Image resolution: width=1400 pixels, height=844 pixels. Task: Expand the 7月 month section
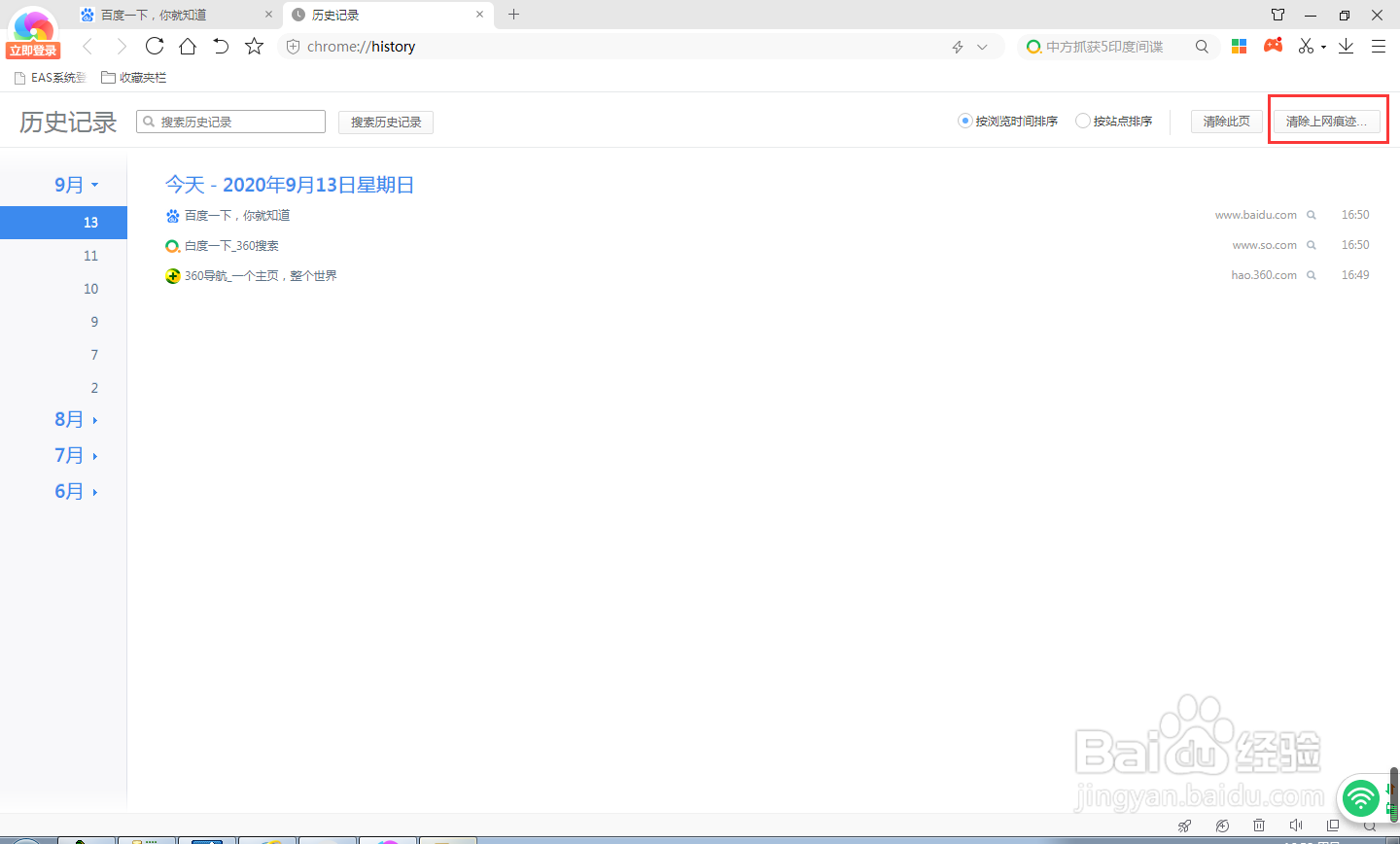pyautogui.click(x=77, y=455)
